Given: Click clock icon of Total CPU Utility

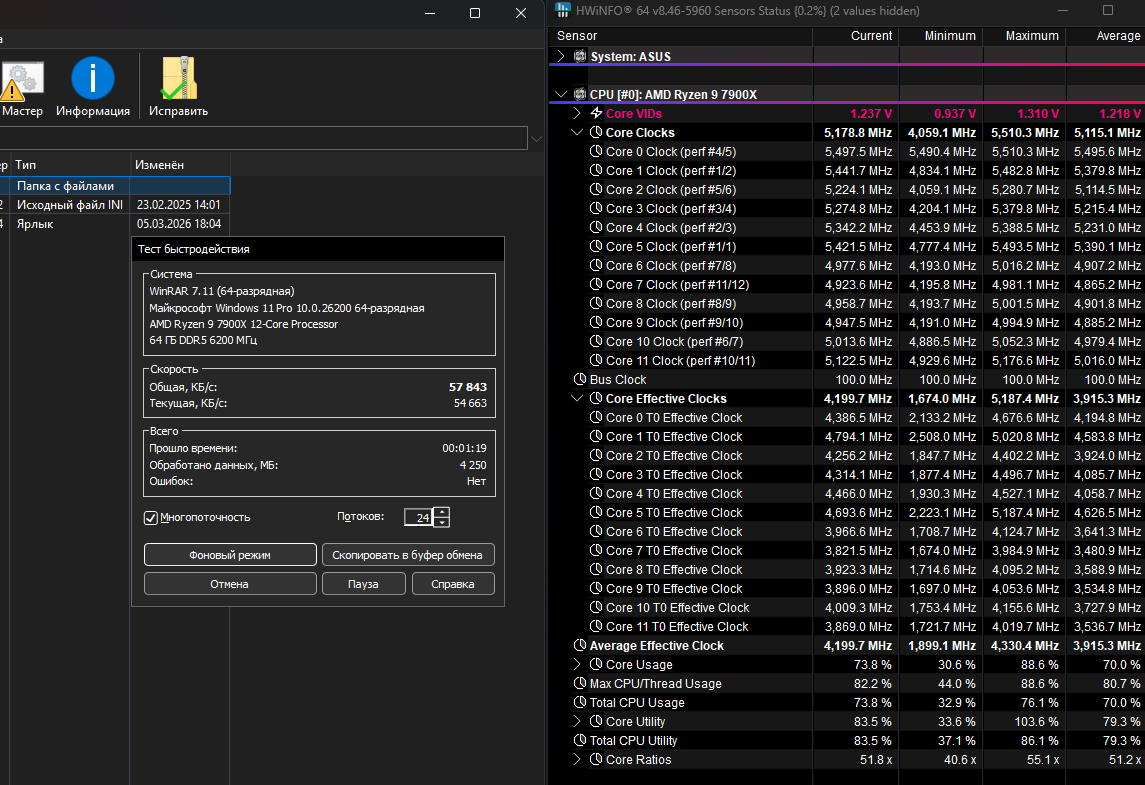Looking at the screenshot, I should point(580,740).
